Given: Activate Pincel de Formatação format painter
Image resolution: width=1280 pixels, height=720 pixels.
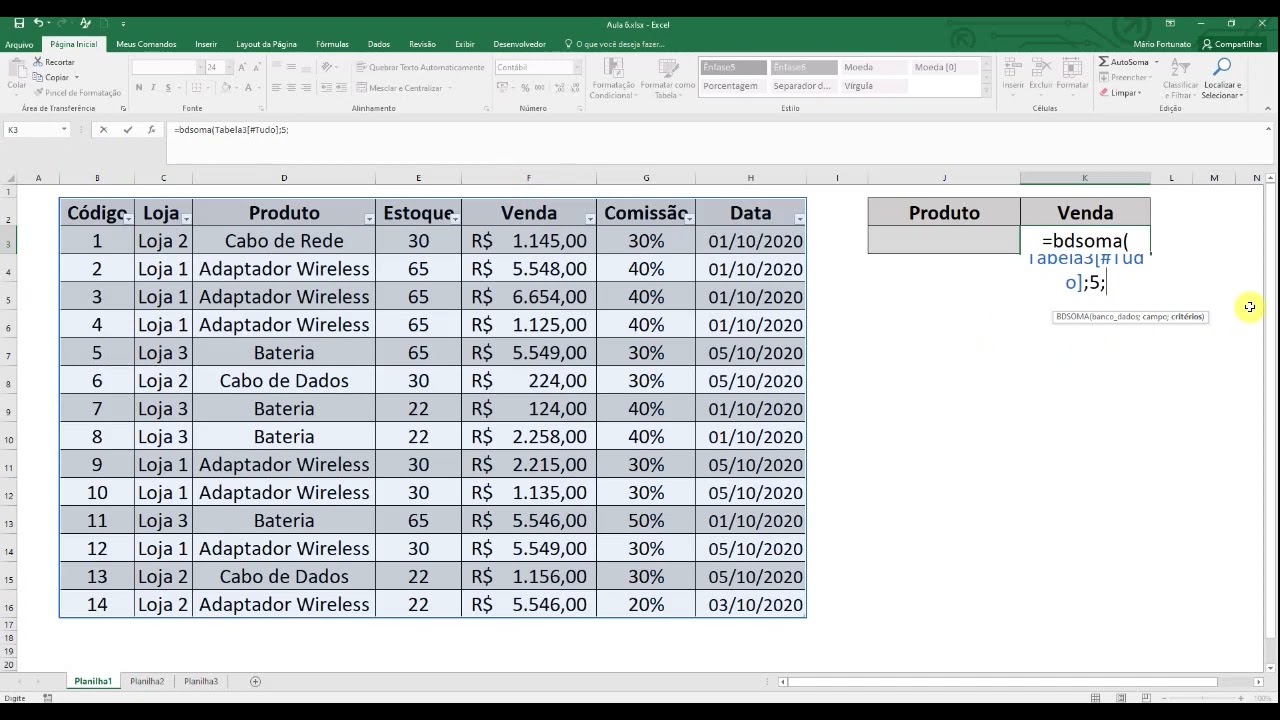Looking at the screenshot, I should point(77,92).
